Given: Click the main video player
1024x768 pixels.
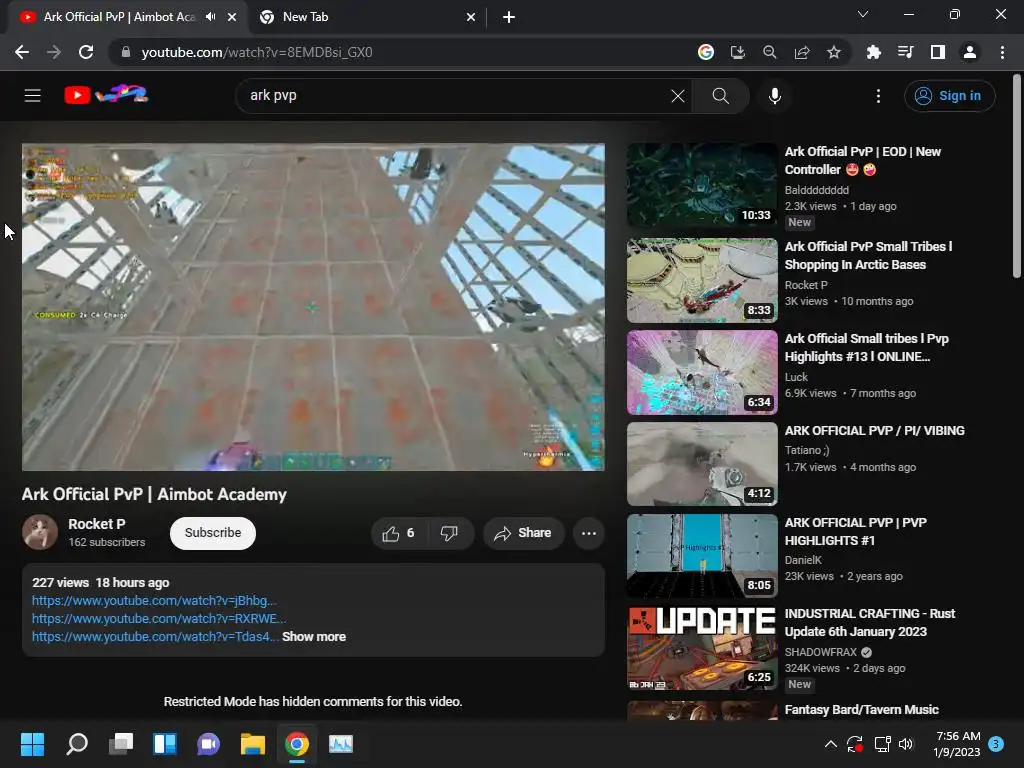Looking at the screenshot, I should [x=313, y=307].
